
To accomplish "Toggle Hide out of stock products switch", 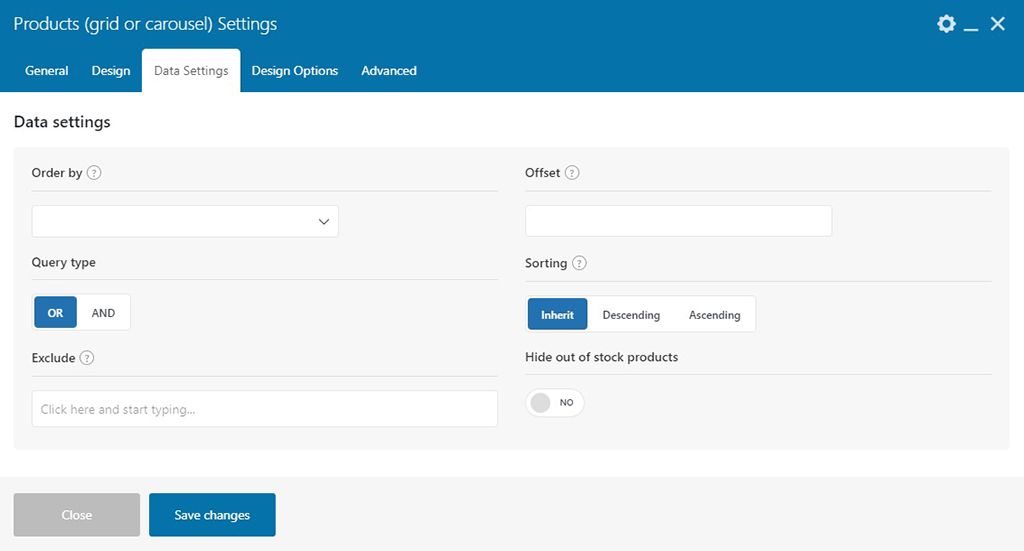I will point(554,402).
